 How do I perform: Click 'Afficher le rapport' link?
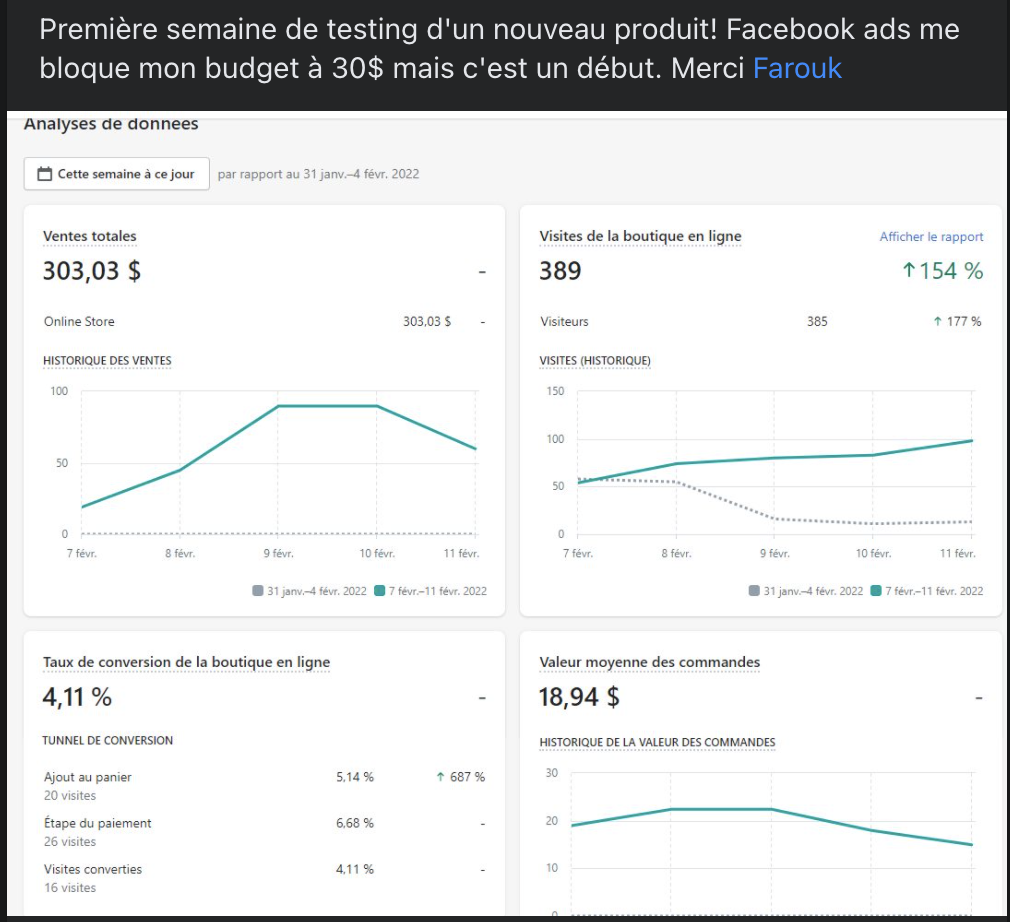point(931,237)
